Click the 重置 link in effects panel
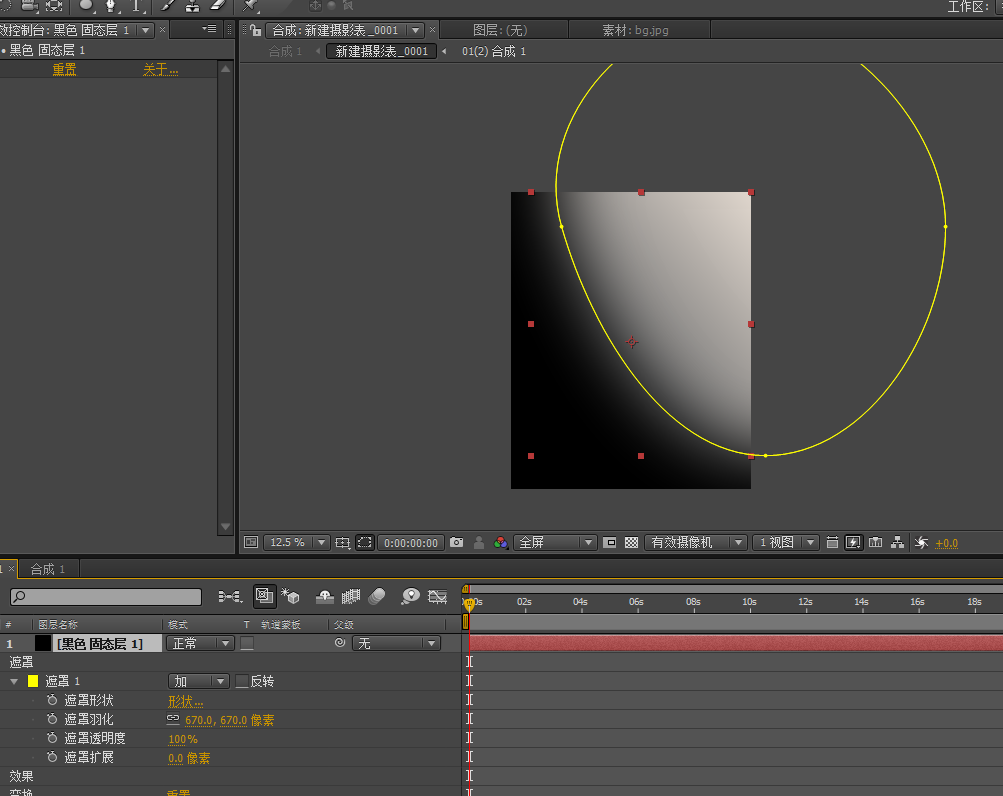The image size is (1003, 796). pos(64,70)
